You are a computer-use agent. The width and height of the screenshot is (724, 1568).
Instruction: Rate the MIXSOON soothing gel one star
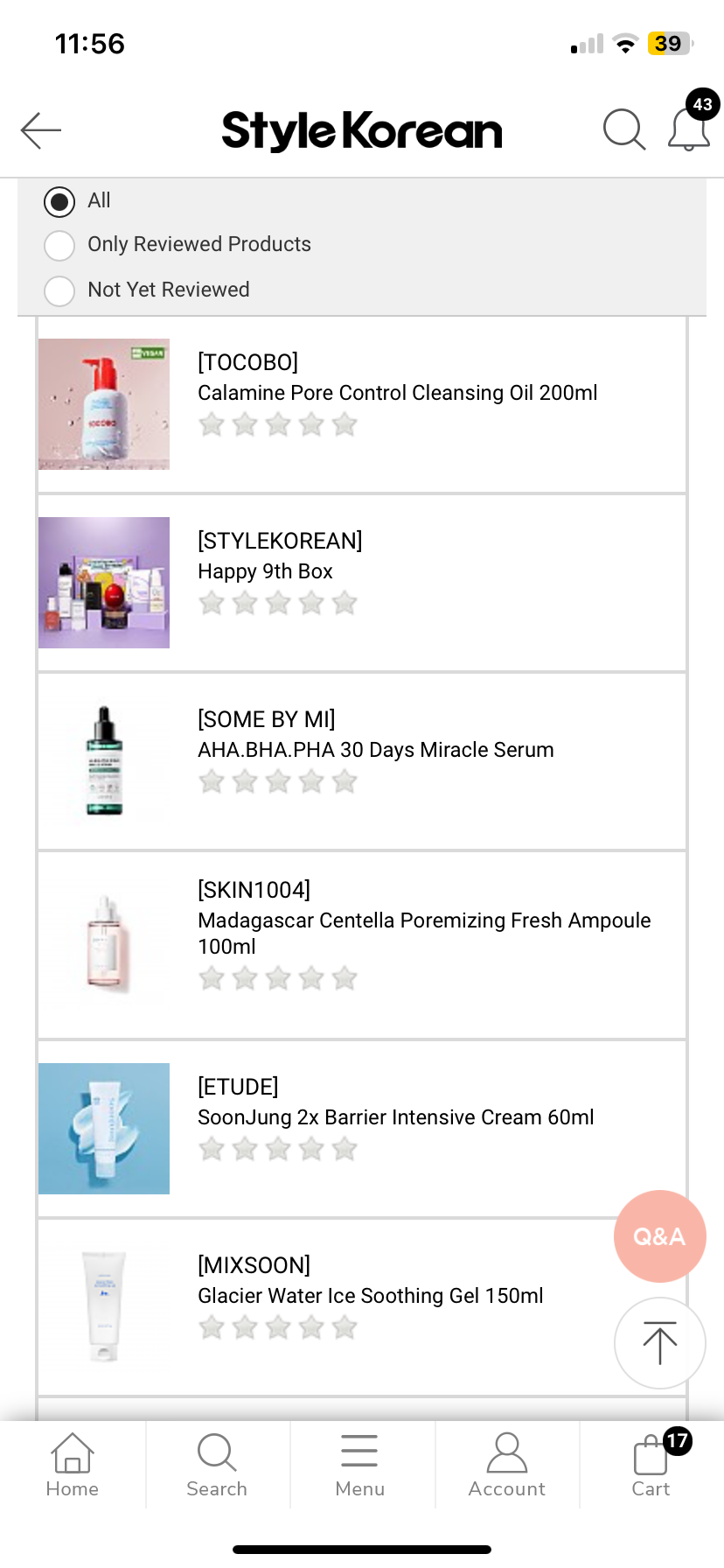point(212,1328)
